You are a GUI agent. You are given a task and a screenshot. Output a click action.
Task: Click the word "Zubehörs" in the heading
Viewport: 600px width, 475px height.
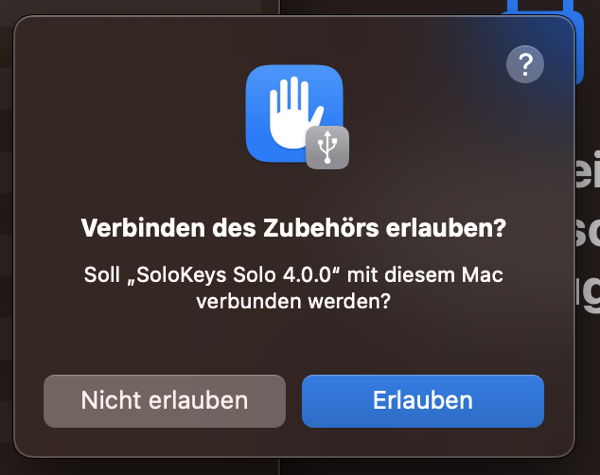(x=321, y=228)
